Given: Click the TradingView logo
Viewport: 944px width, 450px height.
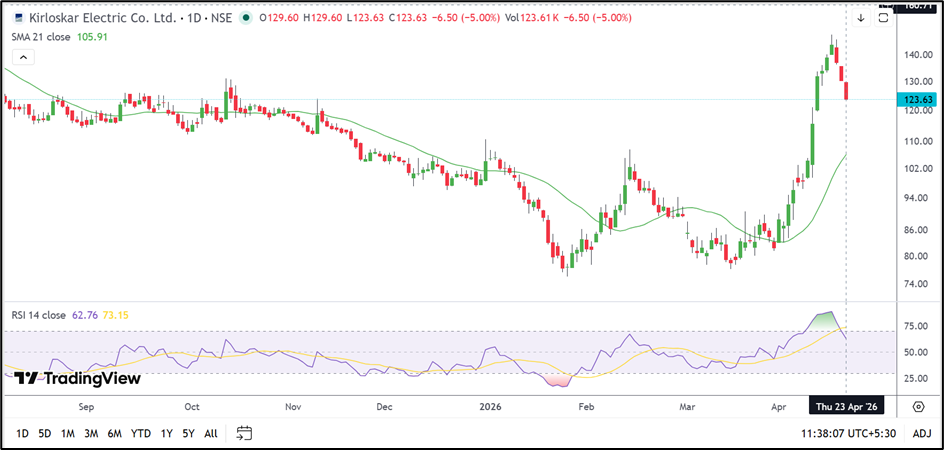Looking at the screenshot, I should (x=77, y=378).
